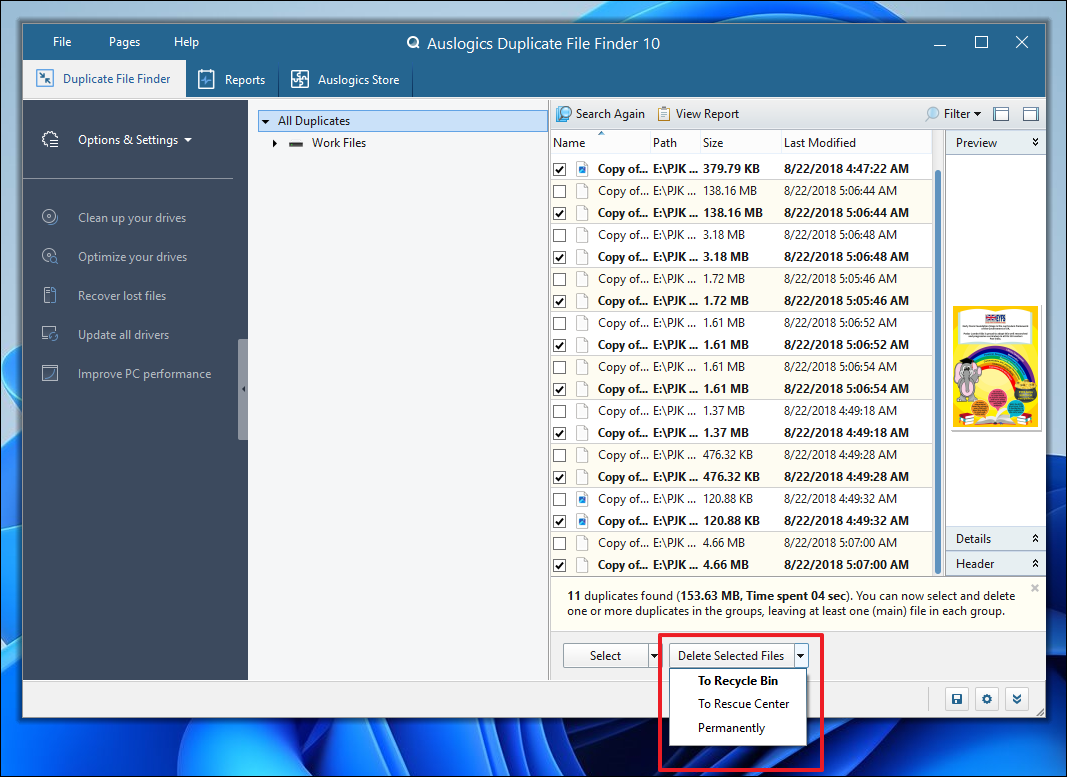Choose To Recycle Bin option
The width and height of the screenshot is (1067, 777).
(x=738, y=680)
